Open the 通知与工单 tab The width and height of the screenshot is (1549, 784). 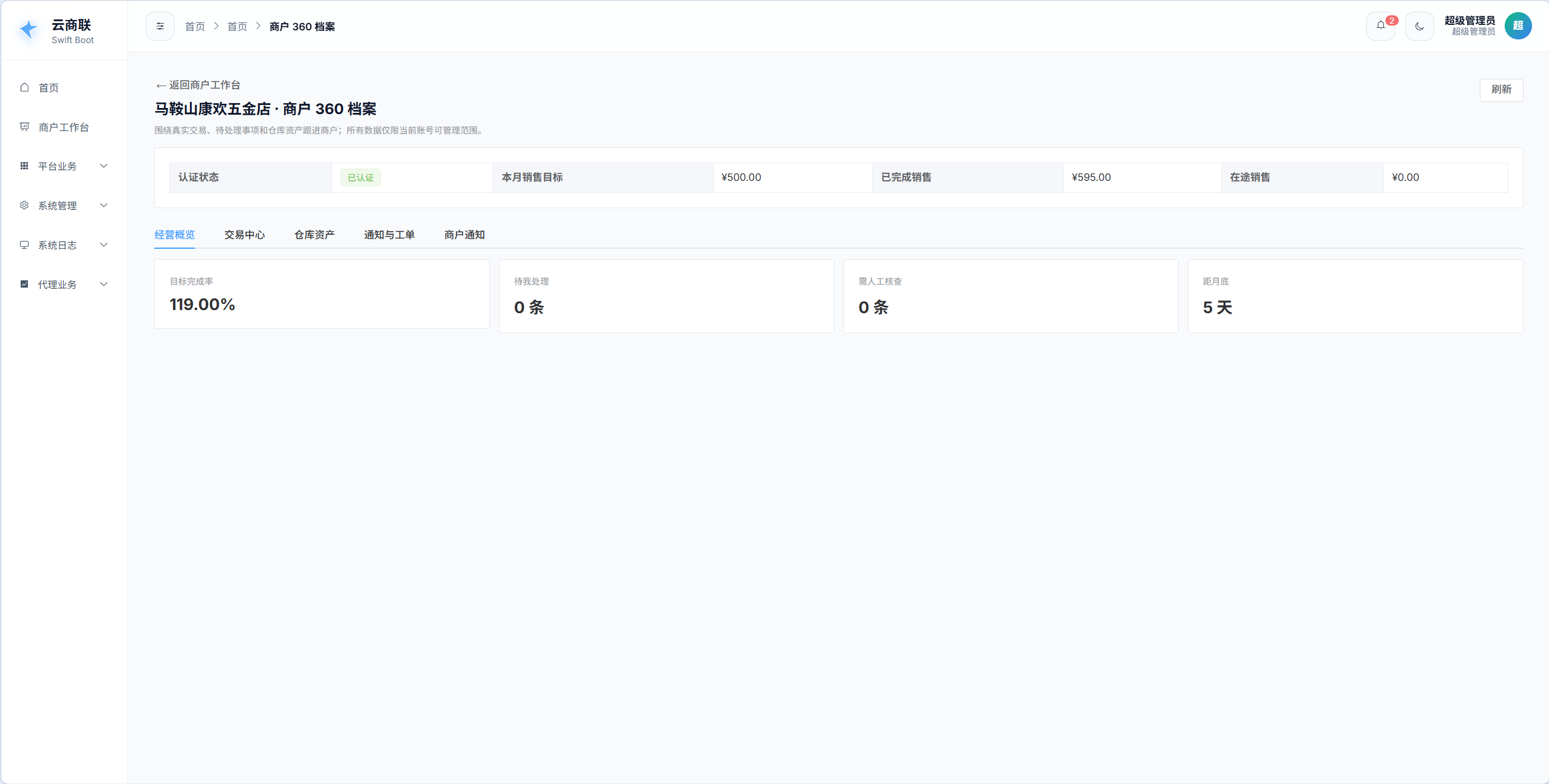click(x=389, y=235)
